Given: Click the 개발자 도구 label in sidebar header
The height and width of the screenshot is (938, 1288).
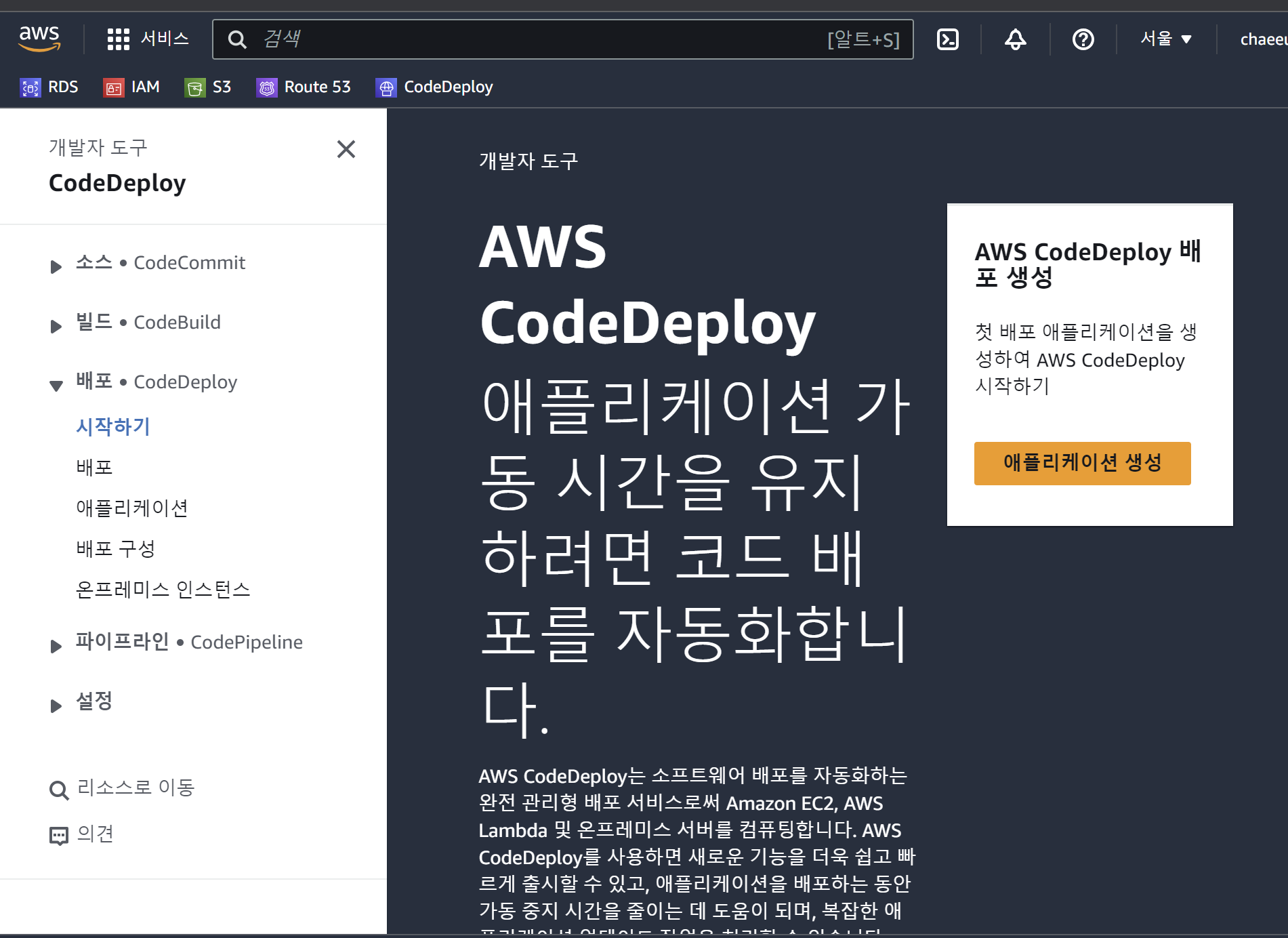Looking at the screenshot, I should [98, 148].
